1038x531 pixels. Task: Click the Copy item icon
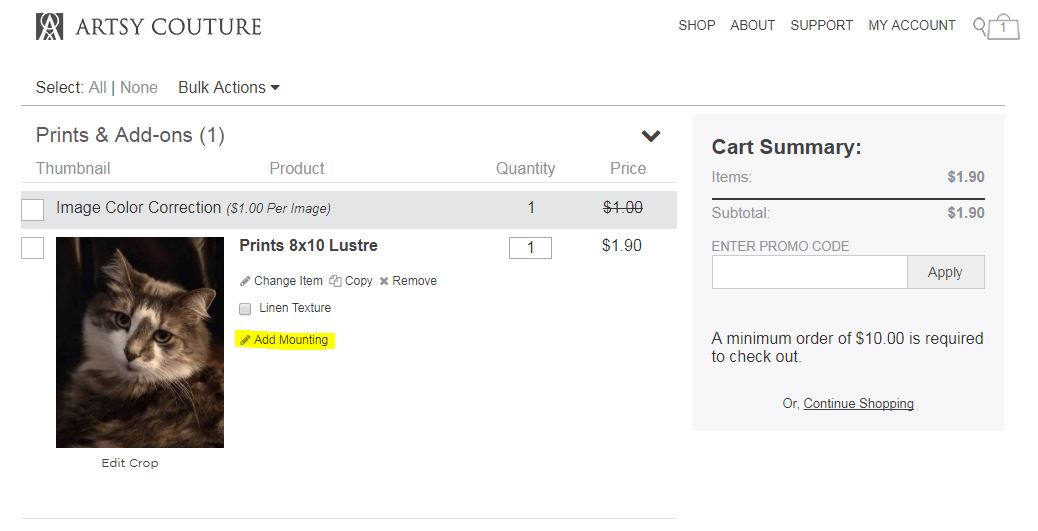point(335,281)
